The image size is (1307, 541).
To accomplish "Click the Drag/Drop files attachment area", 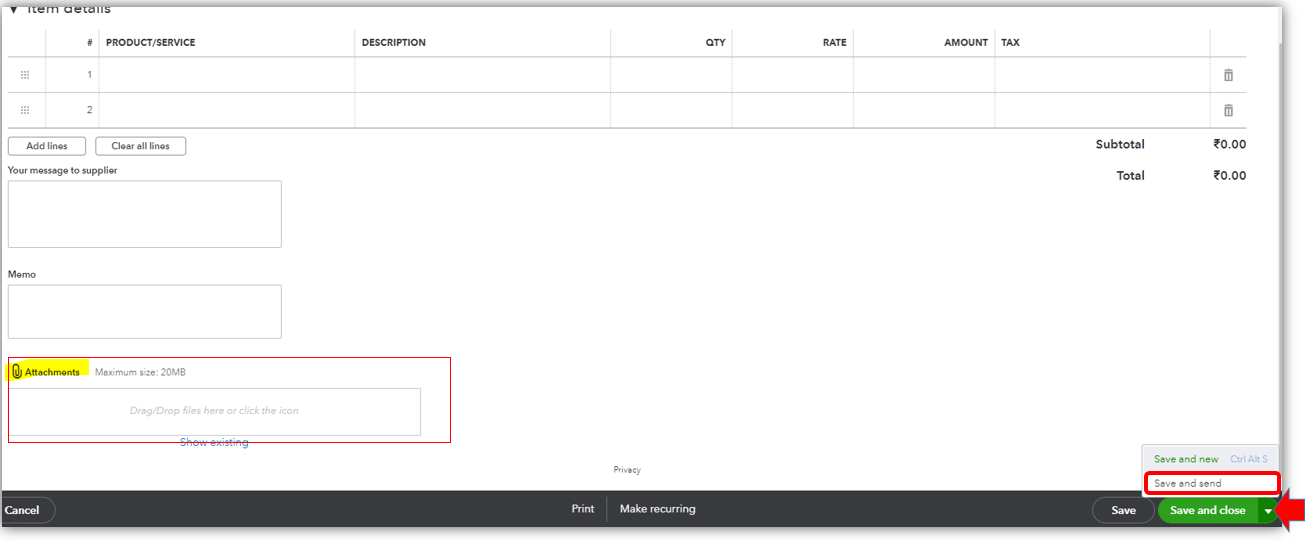I will [214, 411].
